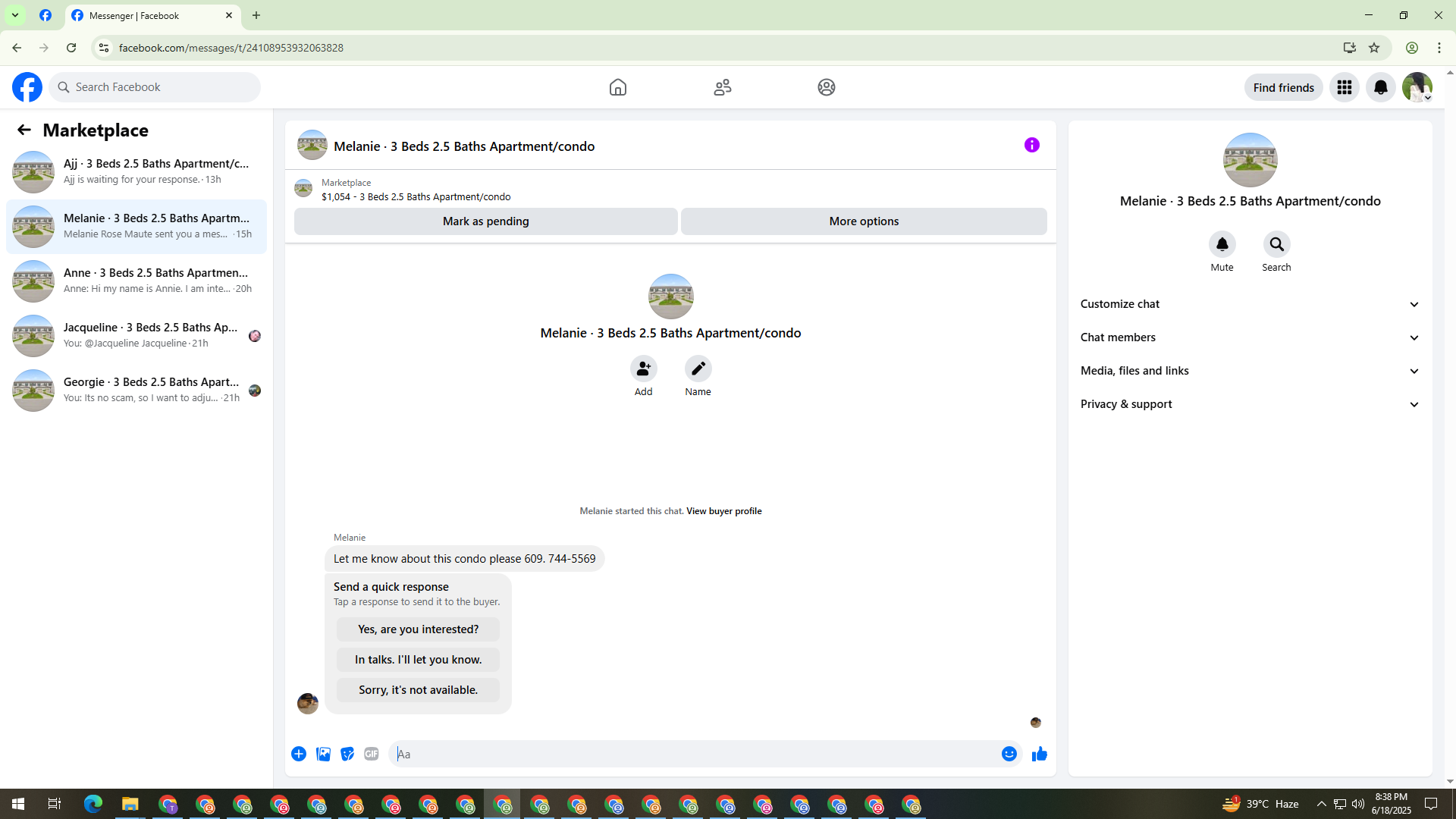Expand the Privacy & support section
This screenshot has width=1456, height=819.
click(x=1250, y=404)
